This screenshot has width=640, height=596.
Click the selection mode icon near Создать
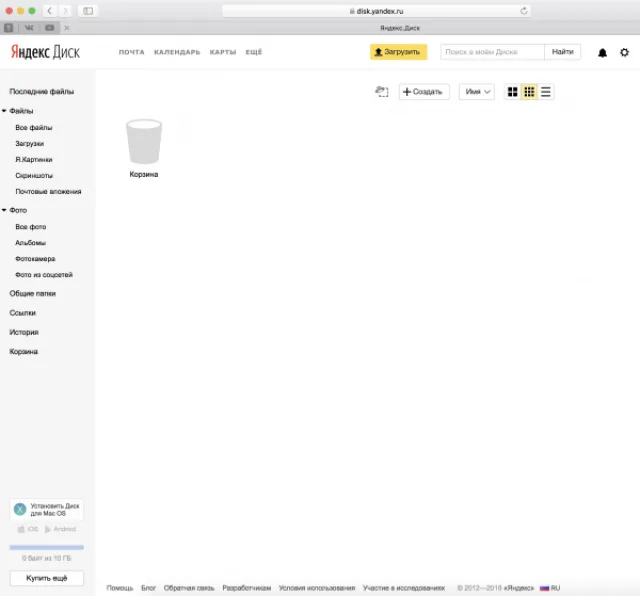coord(382,91)
